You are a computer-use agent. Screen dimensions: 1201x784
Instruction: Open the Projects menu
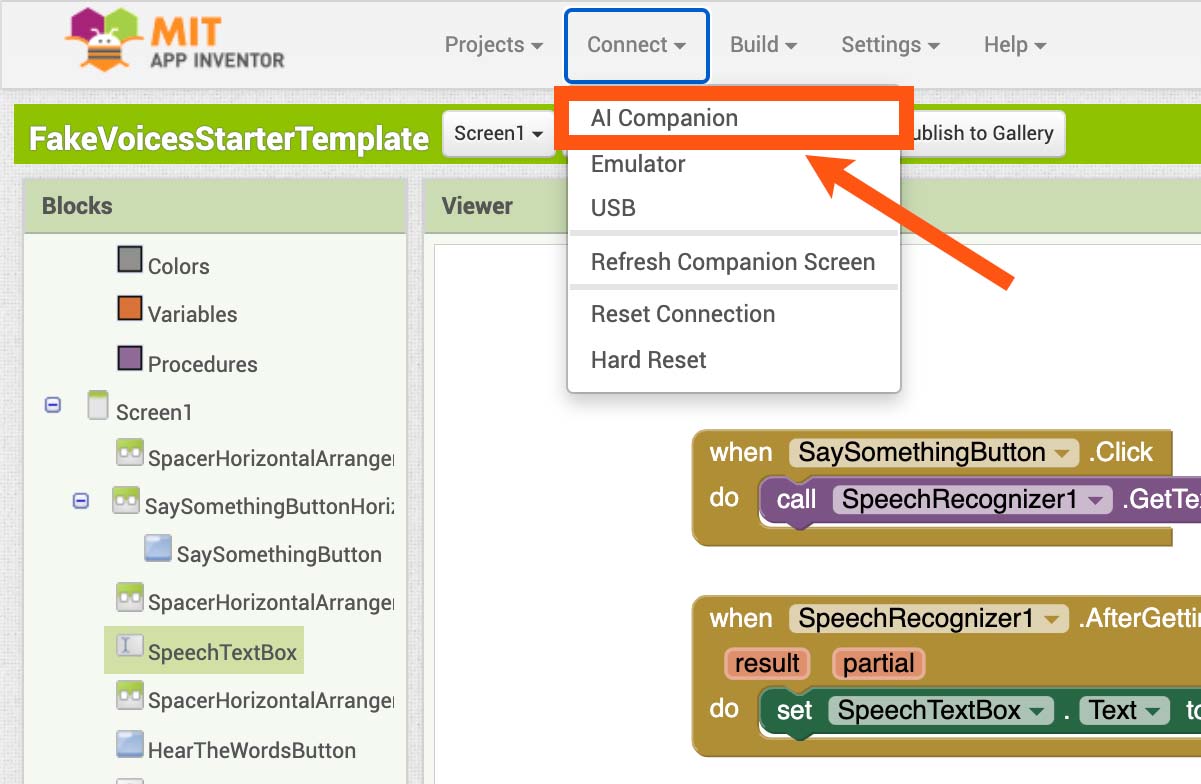[494, 45]
